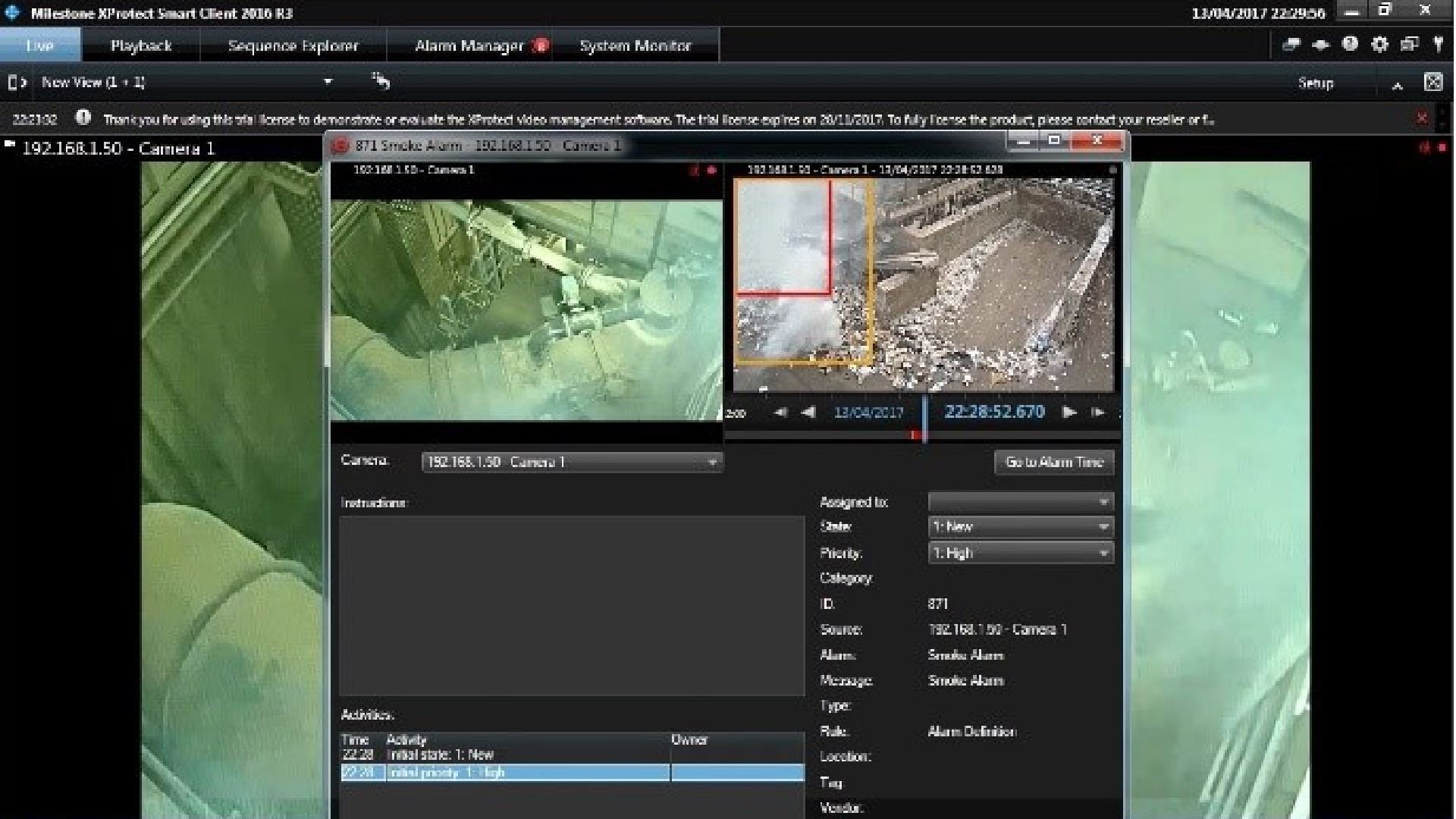1456x819 pixels.
Task: Click the smoke alarm playback image
Action: click(924, 284)
